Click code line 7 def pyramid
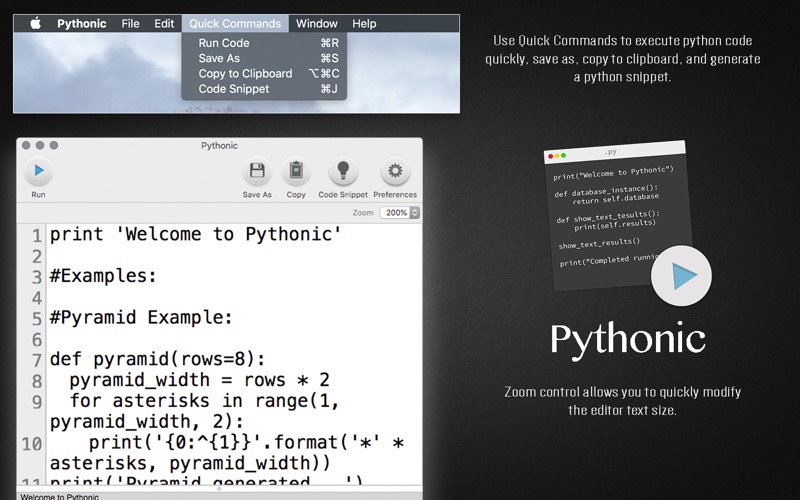Image resolution: width=800 pixels, height=500 pixels. (x=158, y=359)
